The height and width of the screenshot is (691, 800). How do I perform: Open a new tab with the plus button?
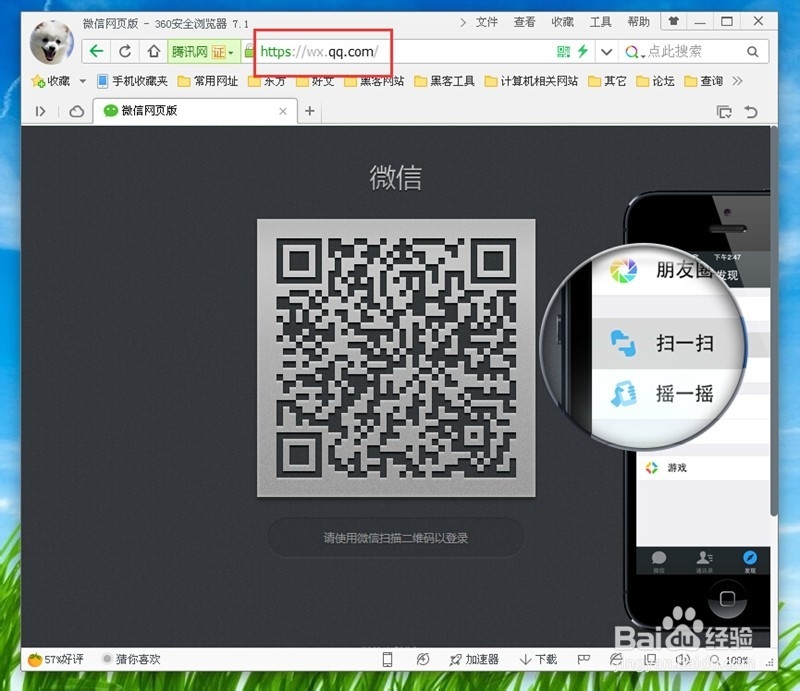click(310, 111)
